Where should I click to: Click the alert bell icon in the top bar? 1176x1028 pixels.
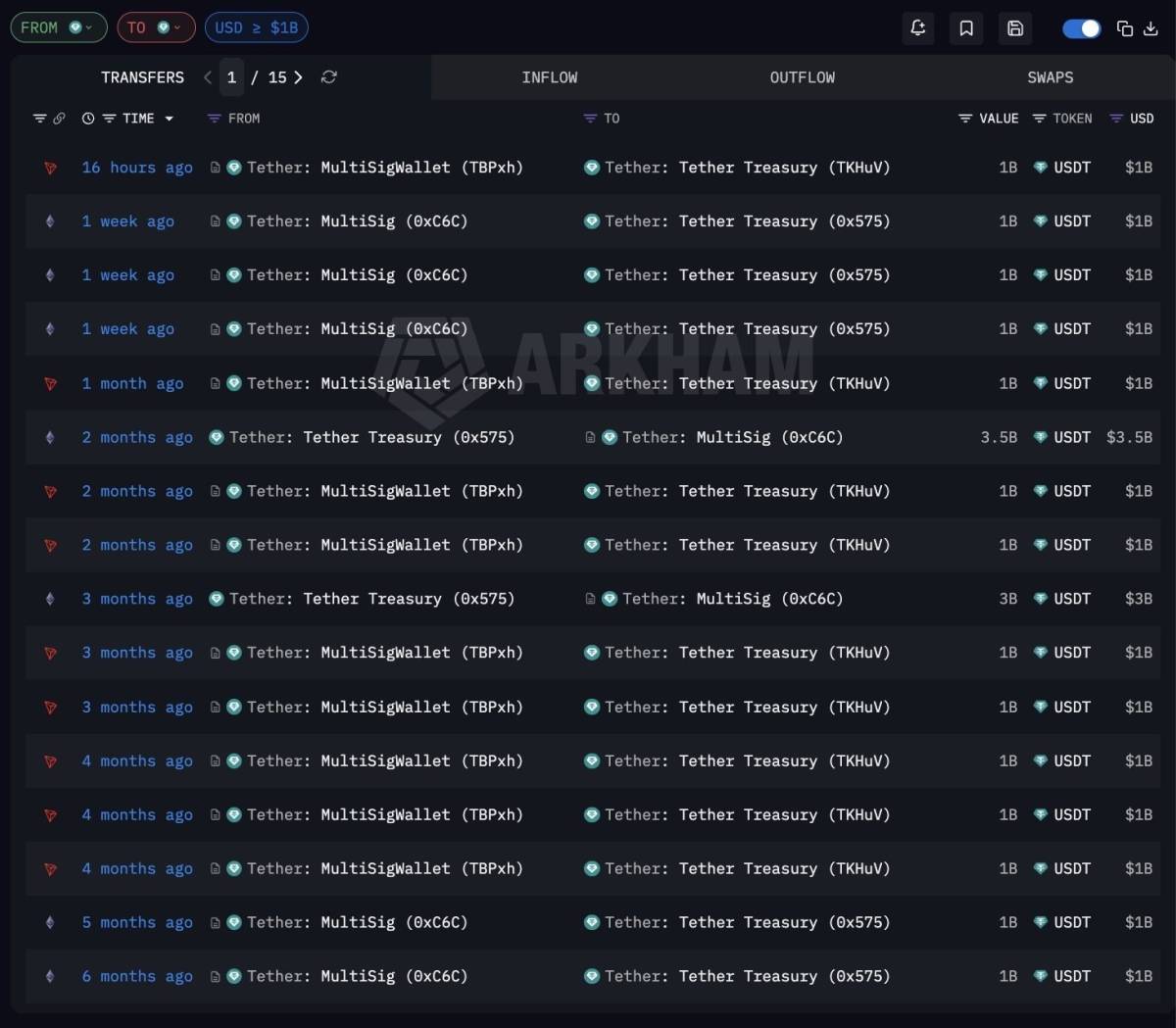tap(918, 28)
